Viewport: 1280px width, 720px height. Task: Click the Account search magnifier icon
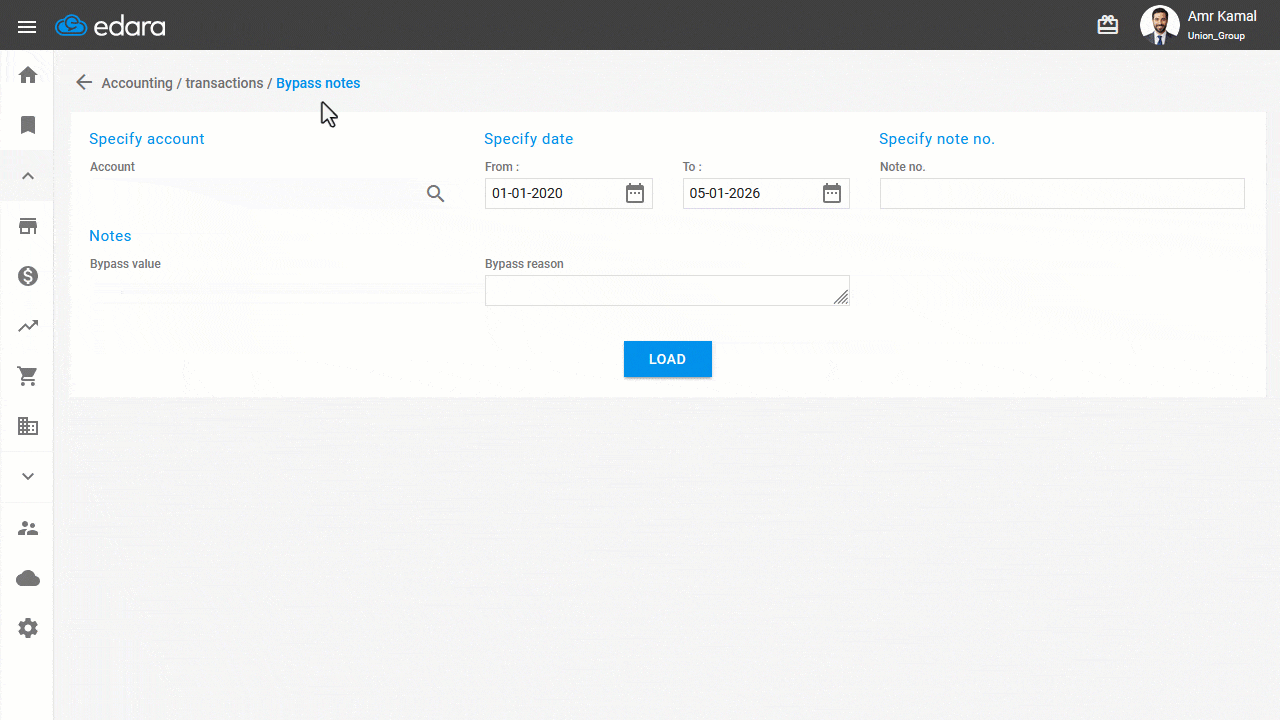435,194
